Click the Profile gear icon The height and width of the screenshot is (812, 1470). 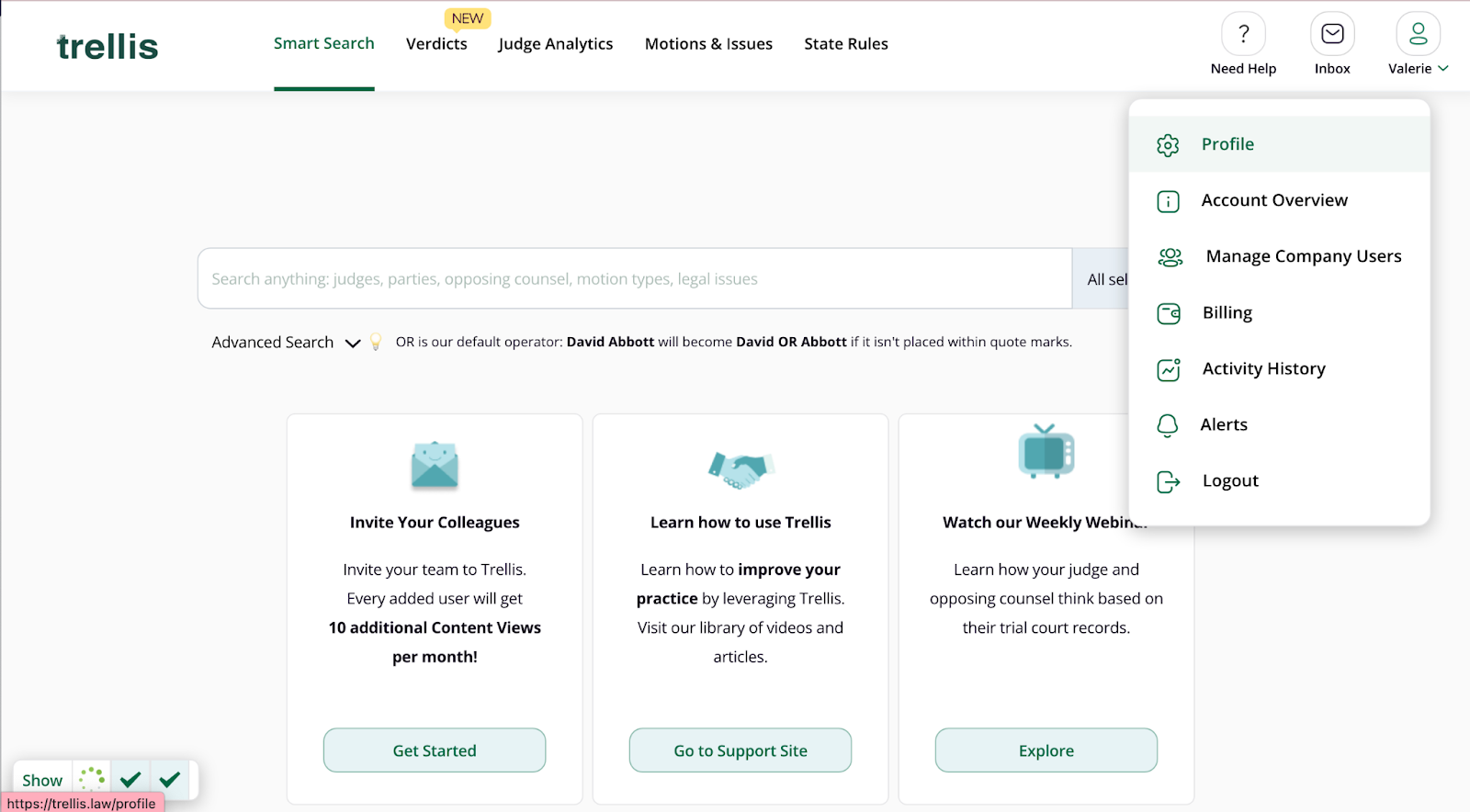pyautogui.click(x=1168, y=145)
